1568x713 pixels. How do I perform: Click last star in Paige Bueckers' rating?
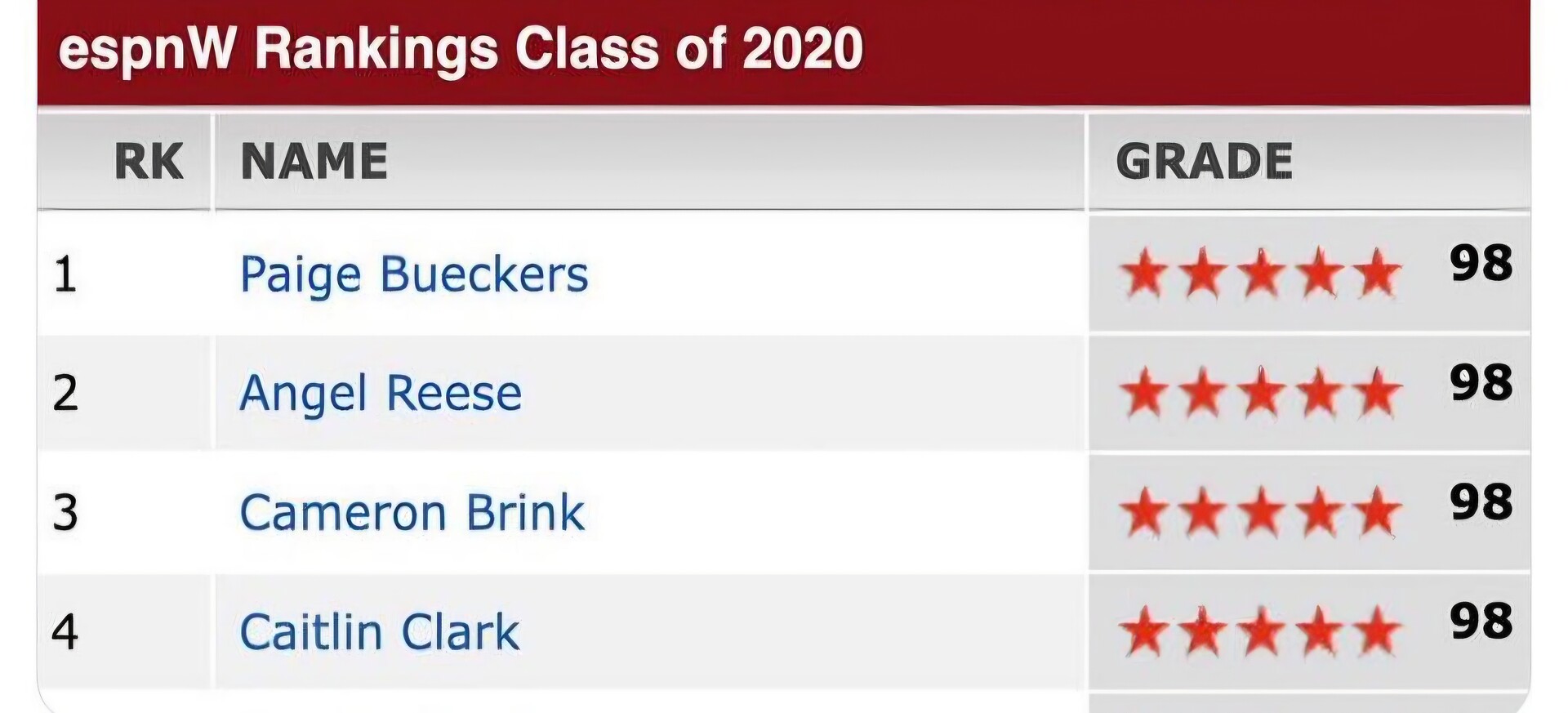pyautogui.click(x=1378, y=274)
